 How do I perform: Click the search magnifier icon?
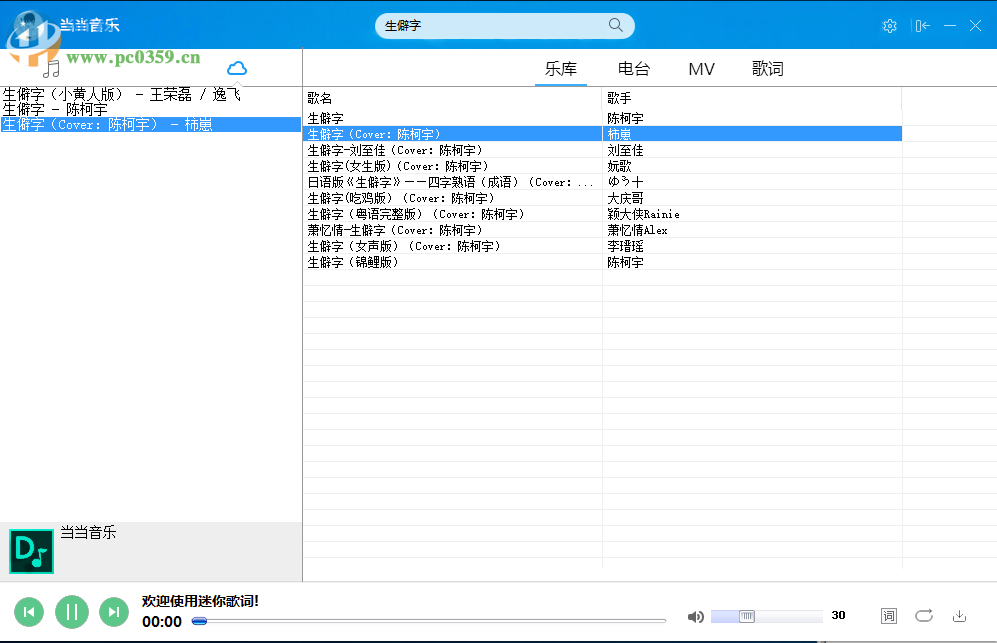[615, 25]
